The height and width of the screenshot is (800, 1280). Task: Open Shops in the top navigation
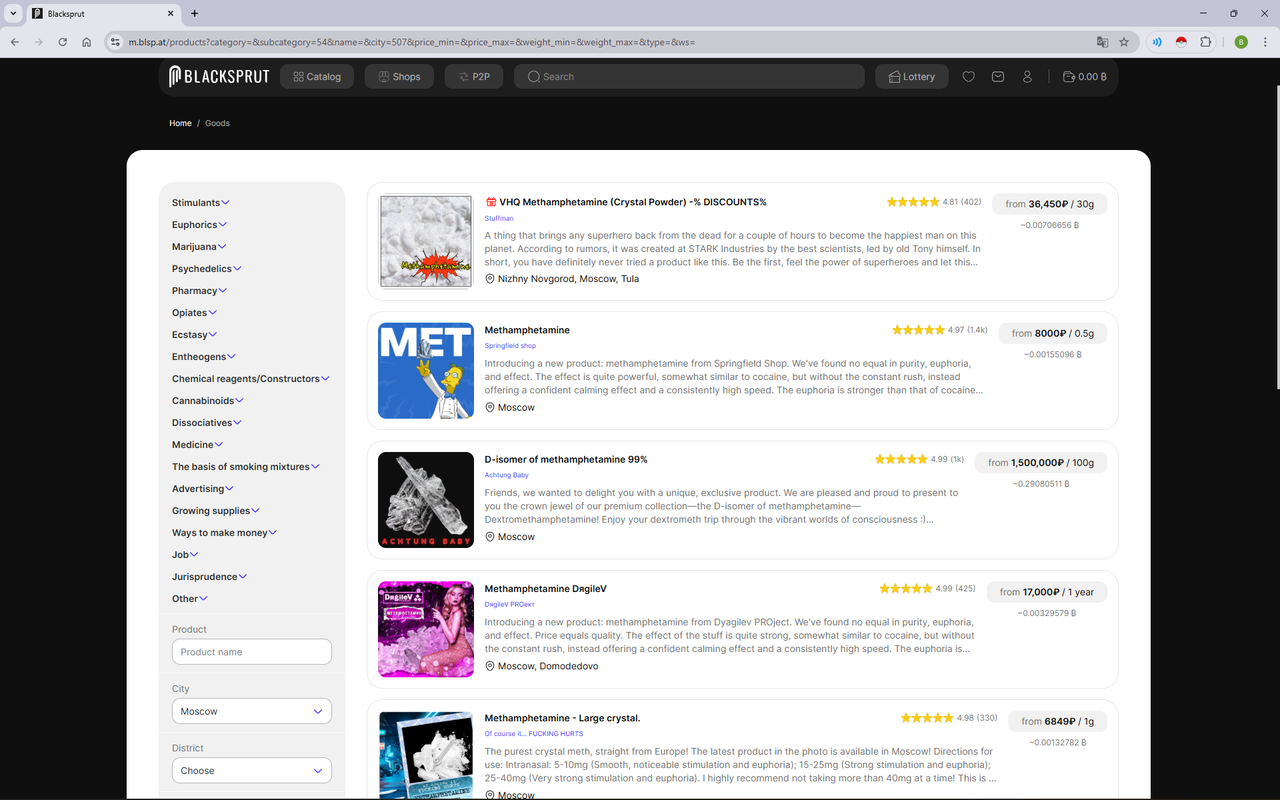[x=399, y=76]
